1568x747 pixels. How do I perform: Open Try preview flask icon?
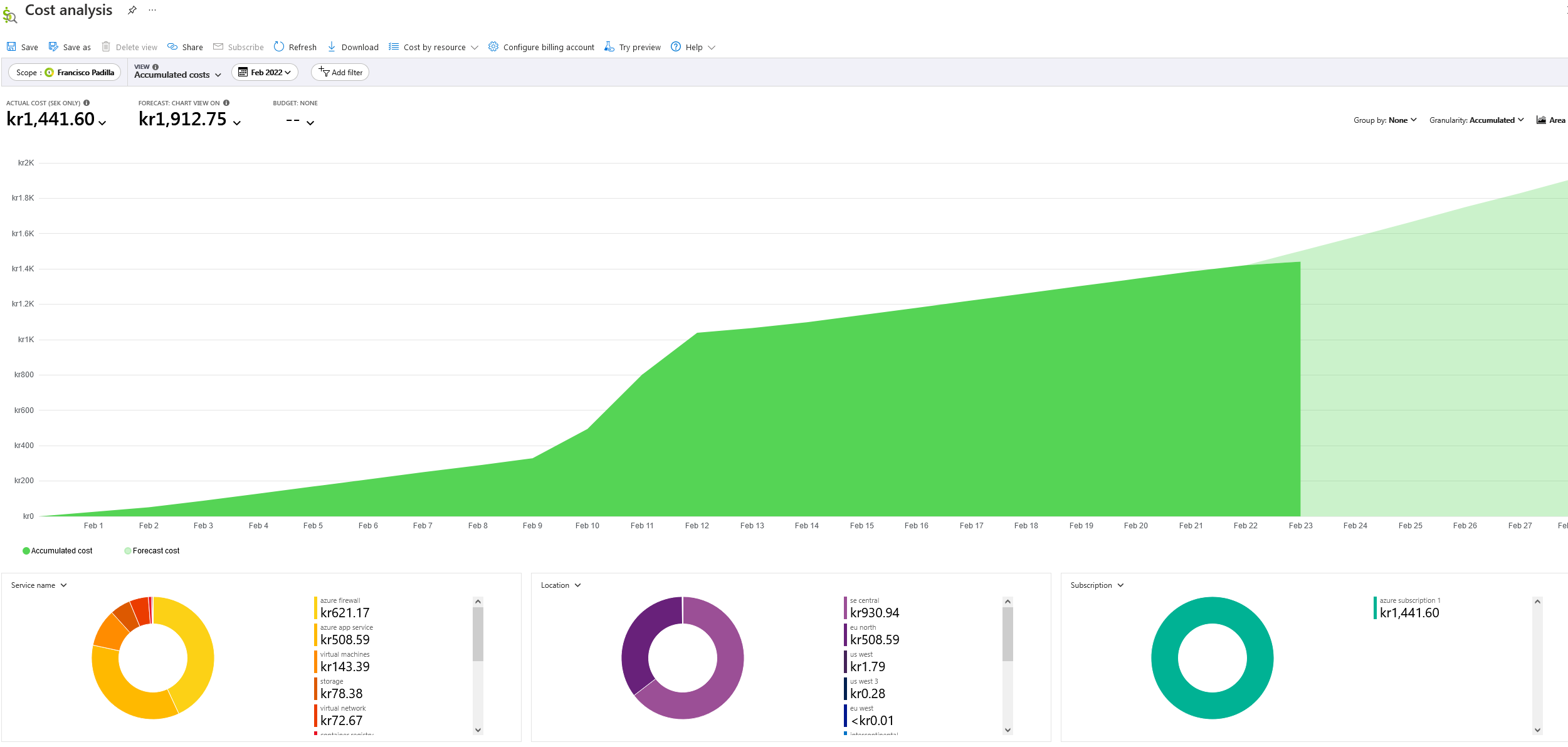coord(609,47)
